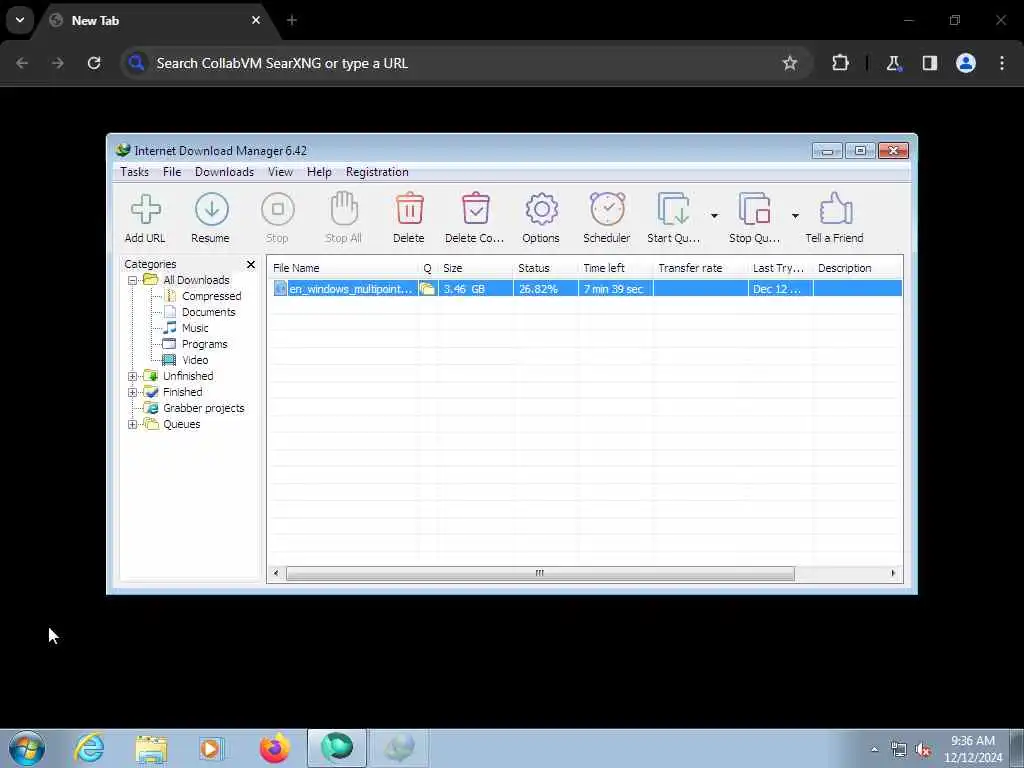Click the muted volume tray icon
Screen dimensions: 1024x768
(x=923, y=750)
